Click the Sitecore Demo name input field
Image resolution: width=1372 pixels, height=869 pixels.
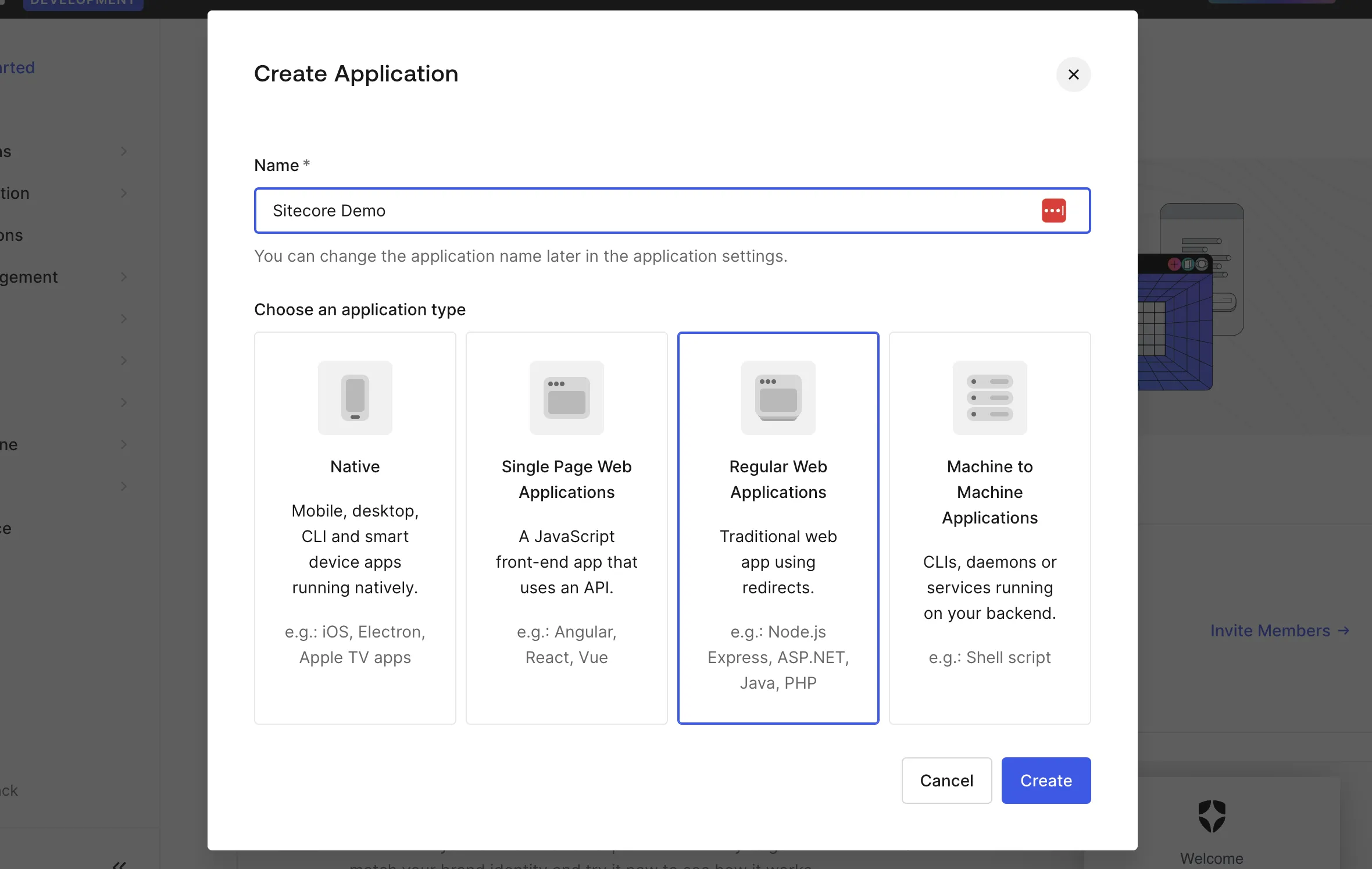click(x=672, y=210)
